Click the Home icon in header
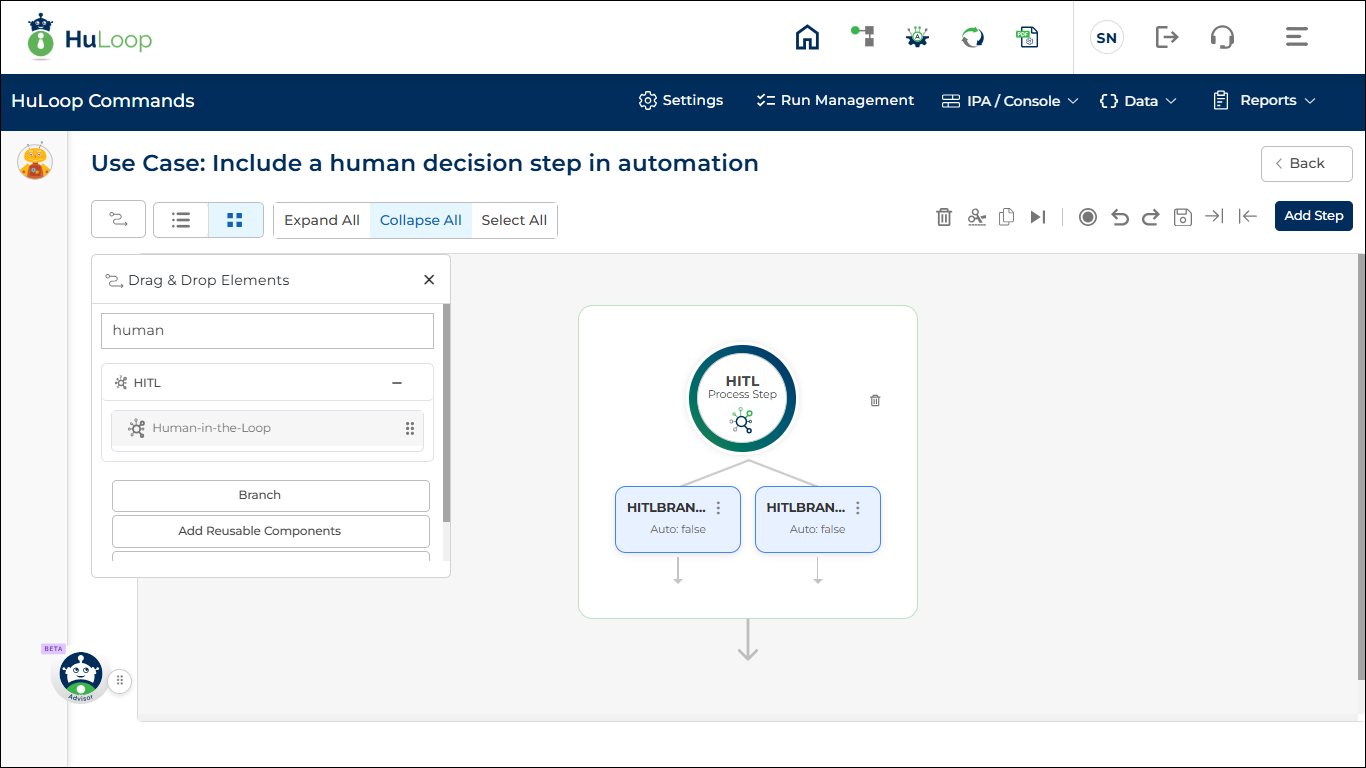This screenshot has width=1366, height=768. (x=807, y=38)
